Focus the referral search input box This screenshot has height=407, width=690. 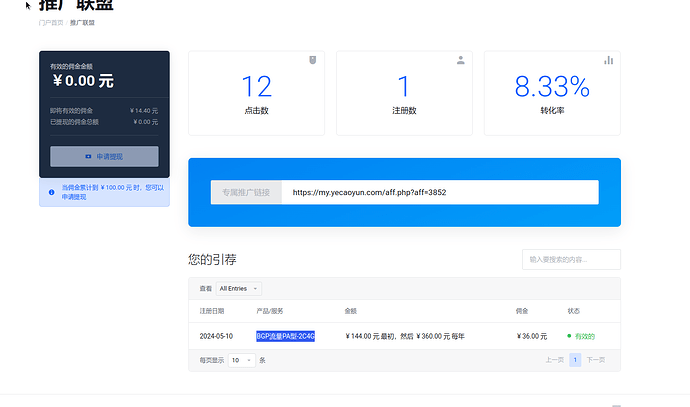[x=571, y=260]
